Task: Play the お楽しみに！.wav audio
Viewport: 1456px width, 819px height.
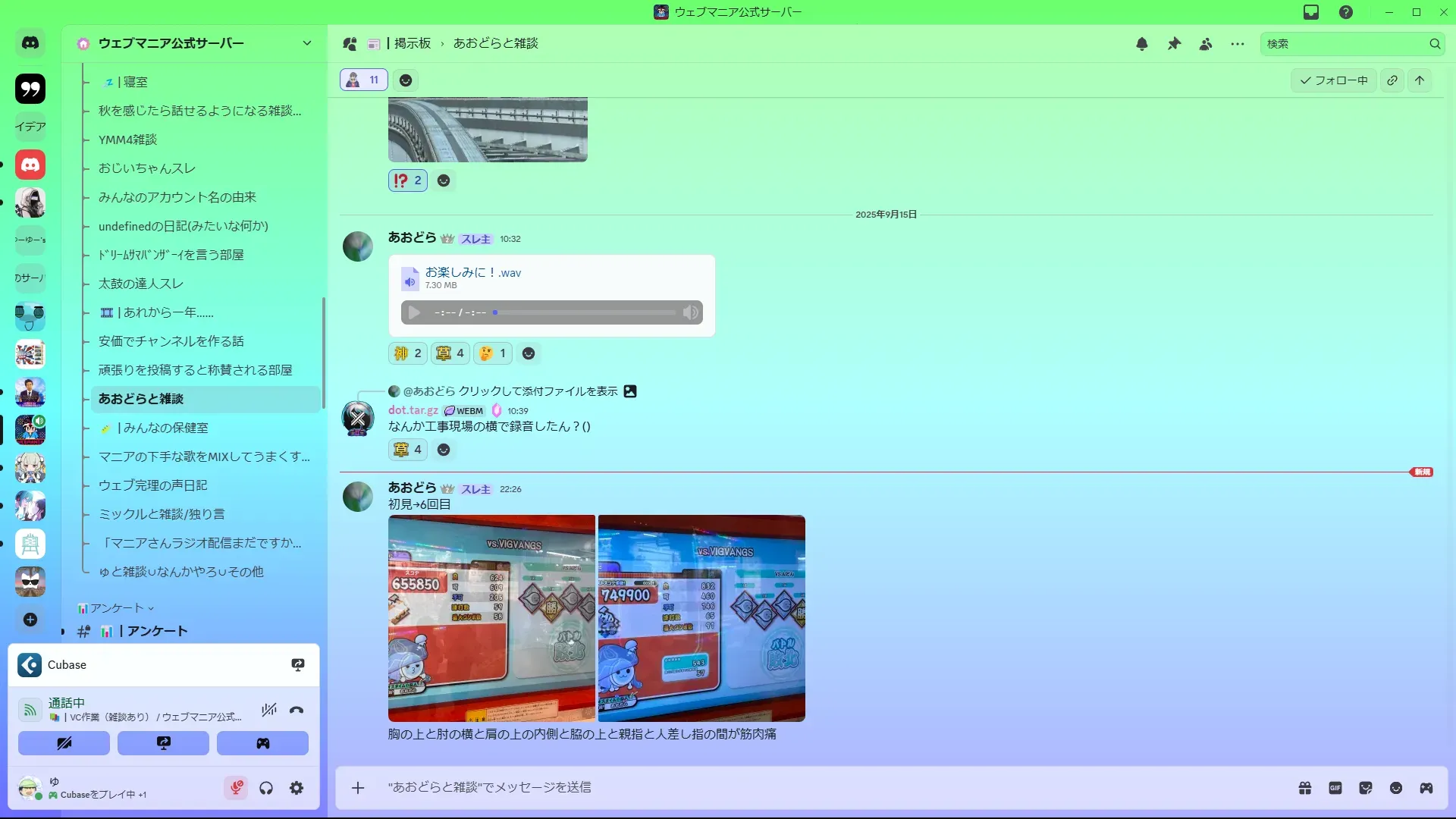Action: point(414,312)
